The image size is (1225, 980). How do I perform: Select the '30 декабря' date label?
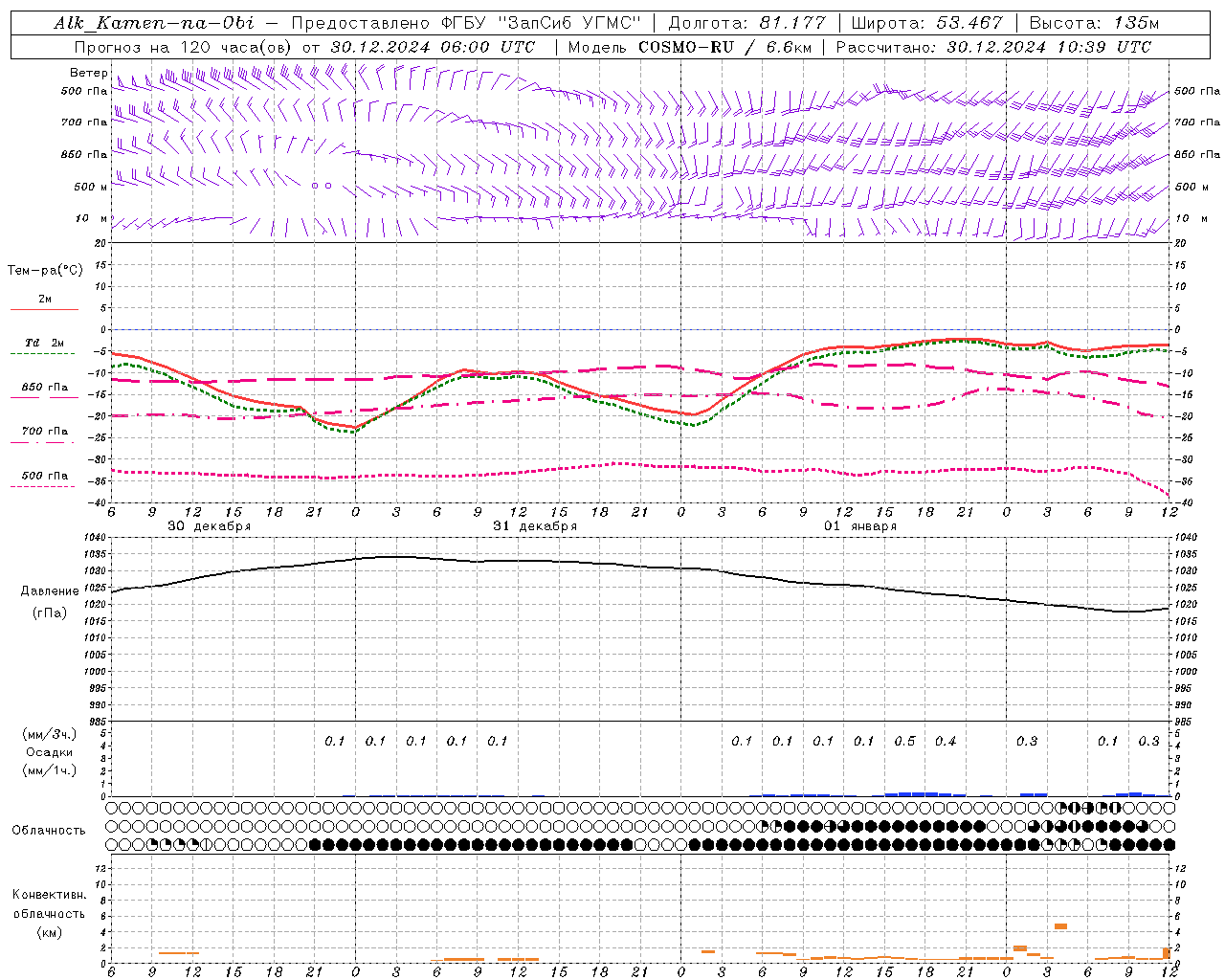[x=210, y=526]
